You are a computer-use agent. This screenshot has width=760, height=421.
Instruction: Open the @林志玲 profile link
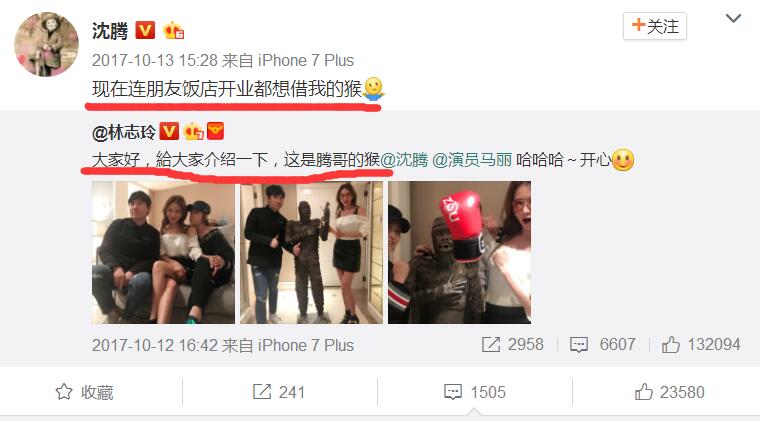(124, 132)
